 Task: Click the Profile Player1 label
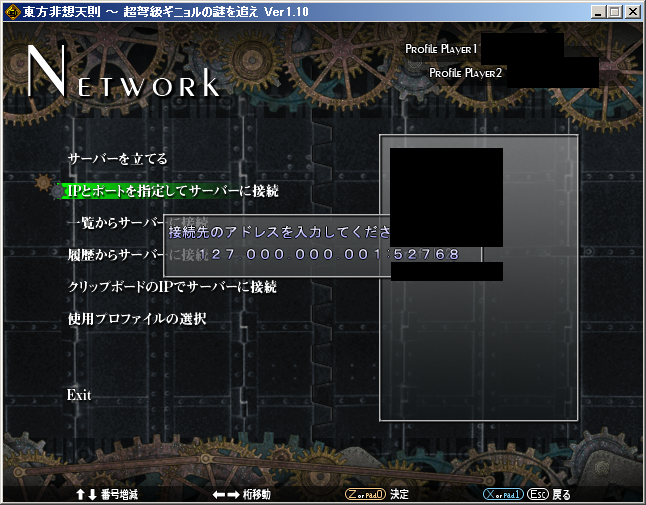(441, 49)
